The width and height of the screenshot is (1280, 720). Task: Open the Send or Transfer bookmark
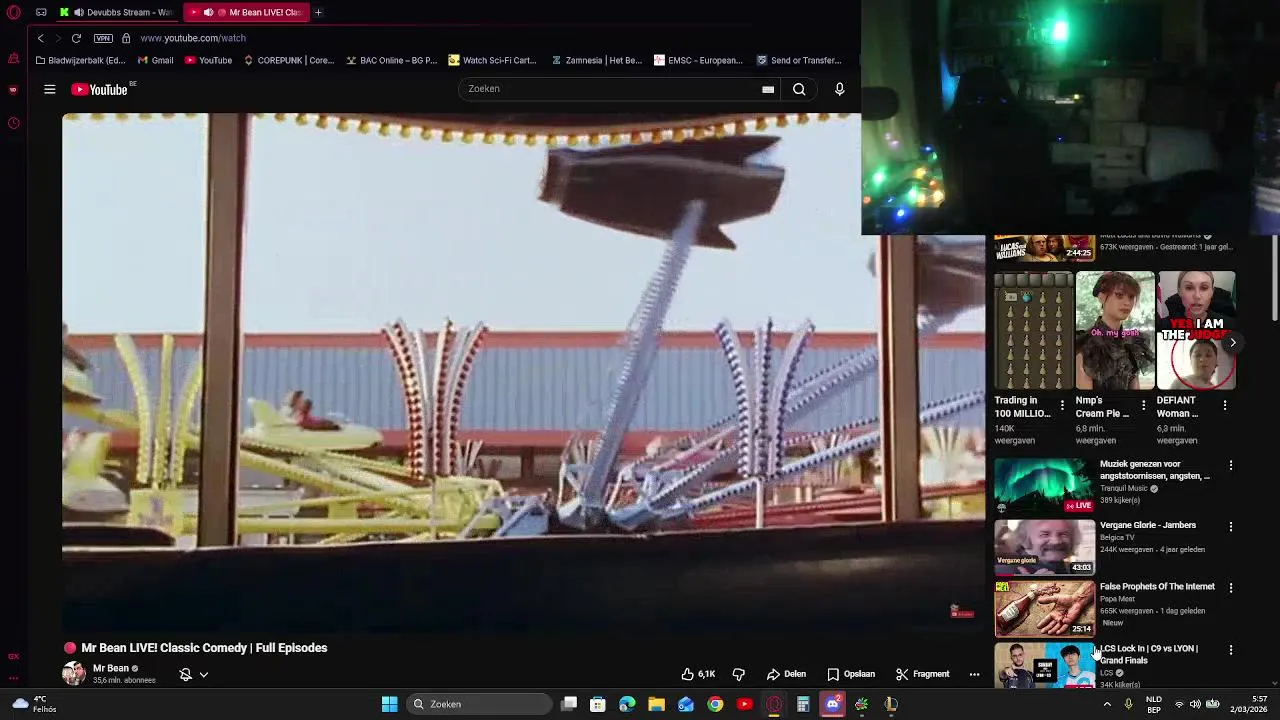pyautogui.click(x=799, y=60)
